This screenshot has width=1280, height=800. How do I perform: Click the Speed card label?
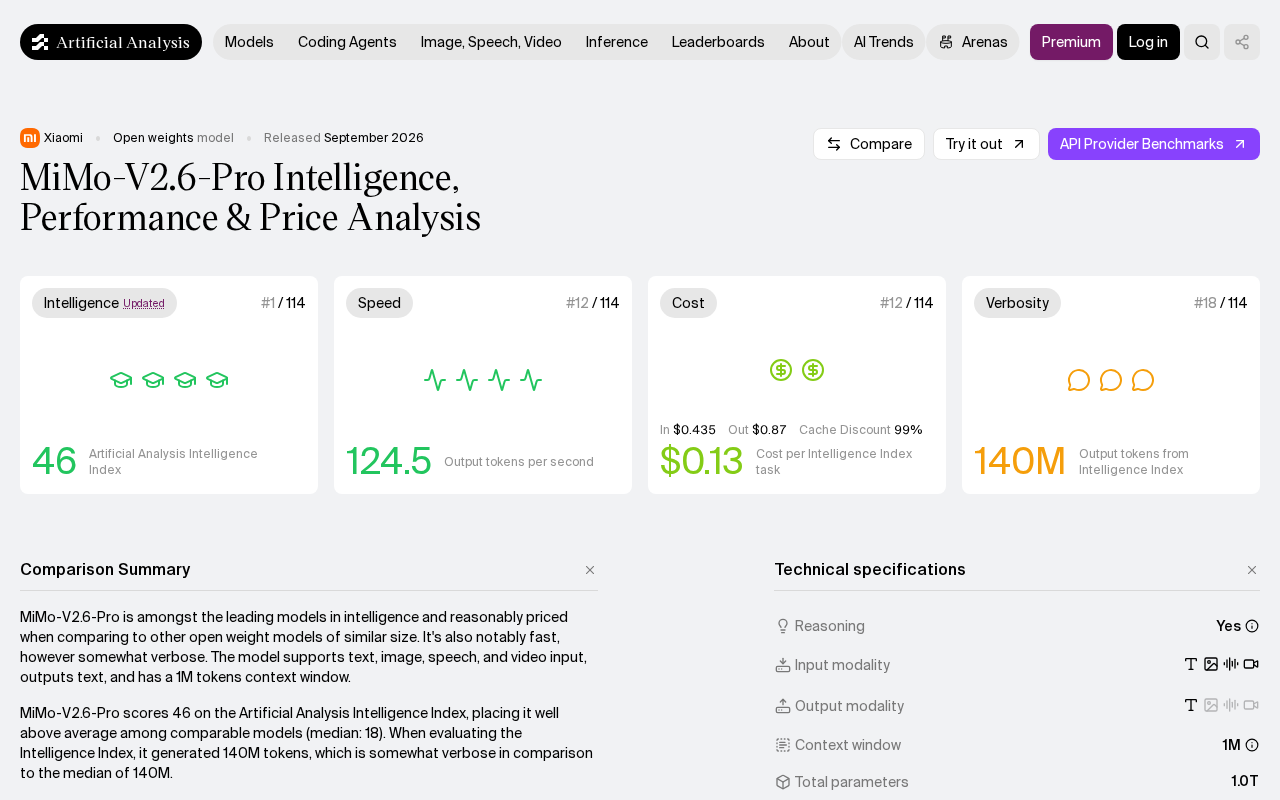(379, 303)
